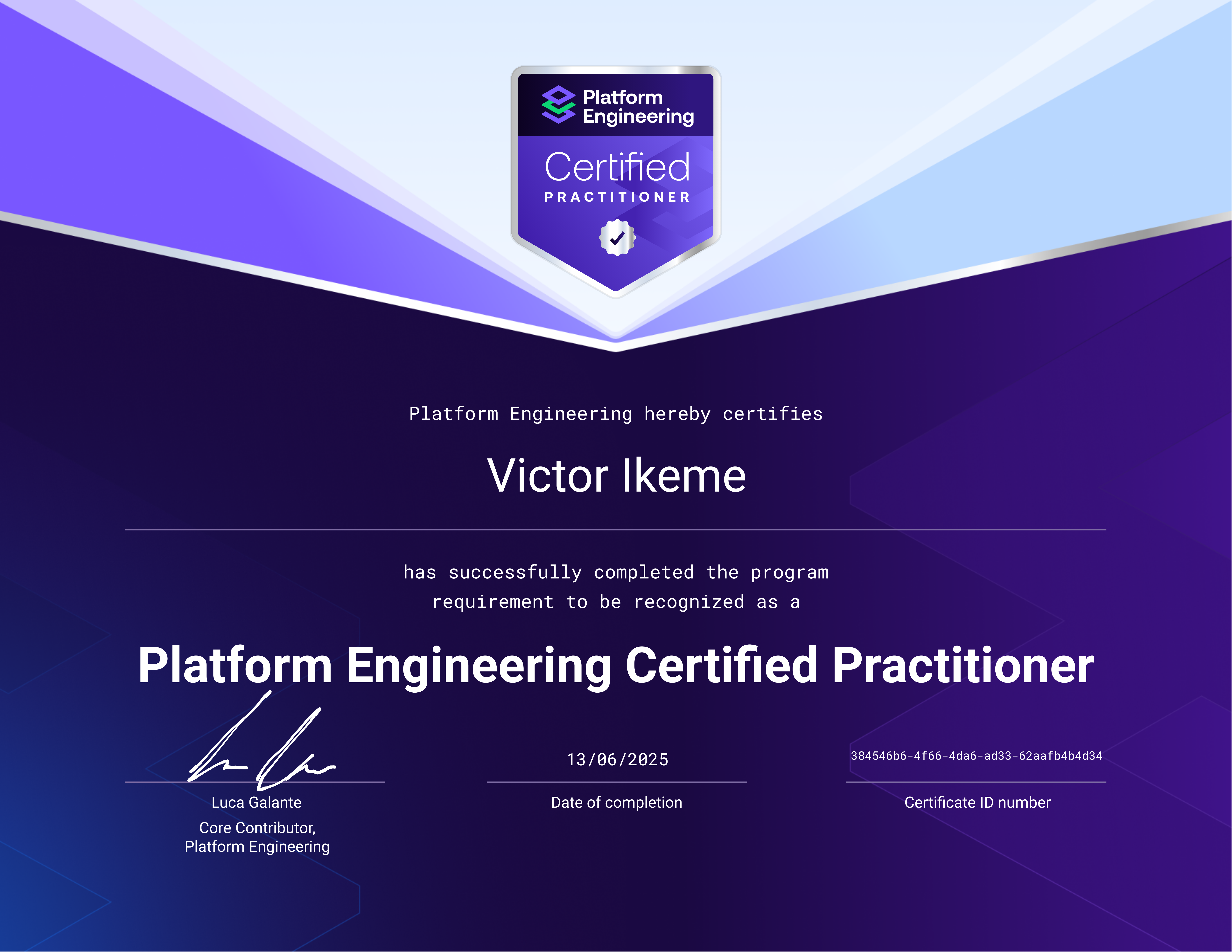Click 'requirement to be recognized as a' line
Image resolution: width=1232 pixels, height=952 pixels.
pos(616,602)
